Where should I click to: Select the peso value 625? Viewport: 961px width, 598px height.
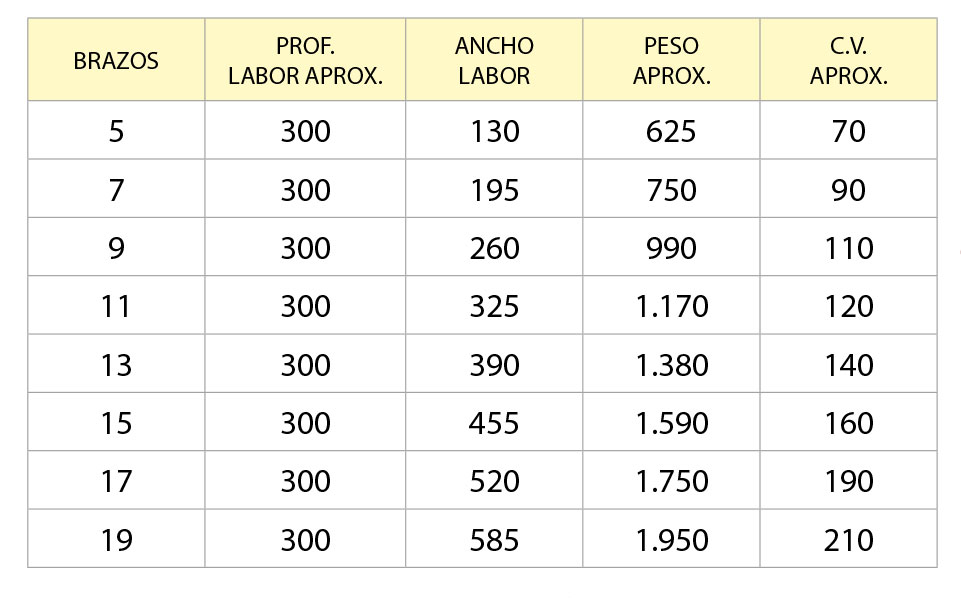[671, 131]
